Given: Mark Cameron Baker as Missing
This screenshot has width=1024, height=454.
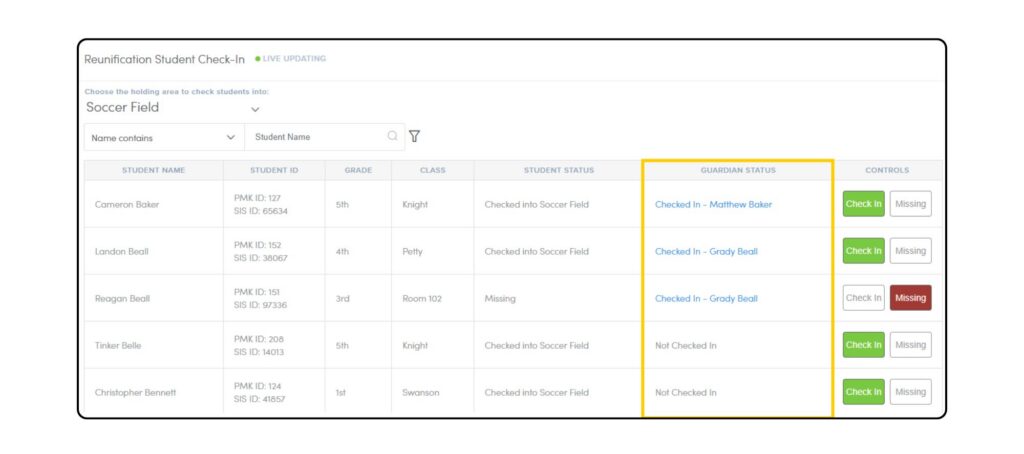Looking at the screenshot, I should pos(910,204).
